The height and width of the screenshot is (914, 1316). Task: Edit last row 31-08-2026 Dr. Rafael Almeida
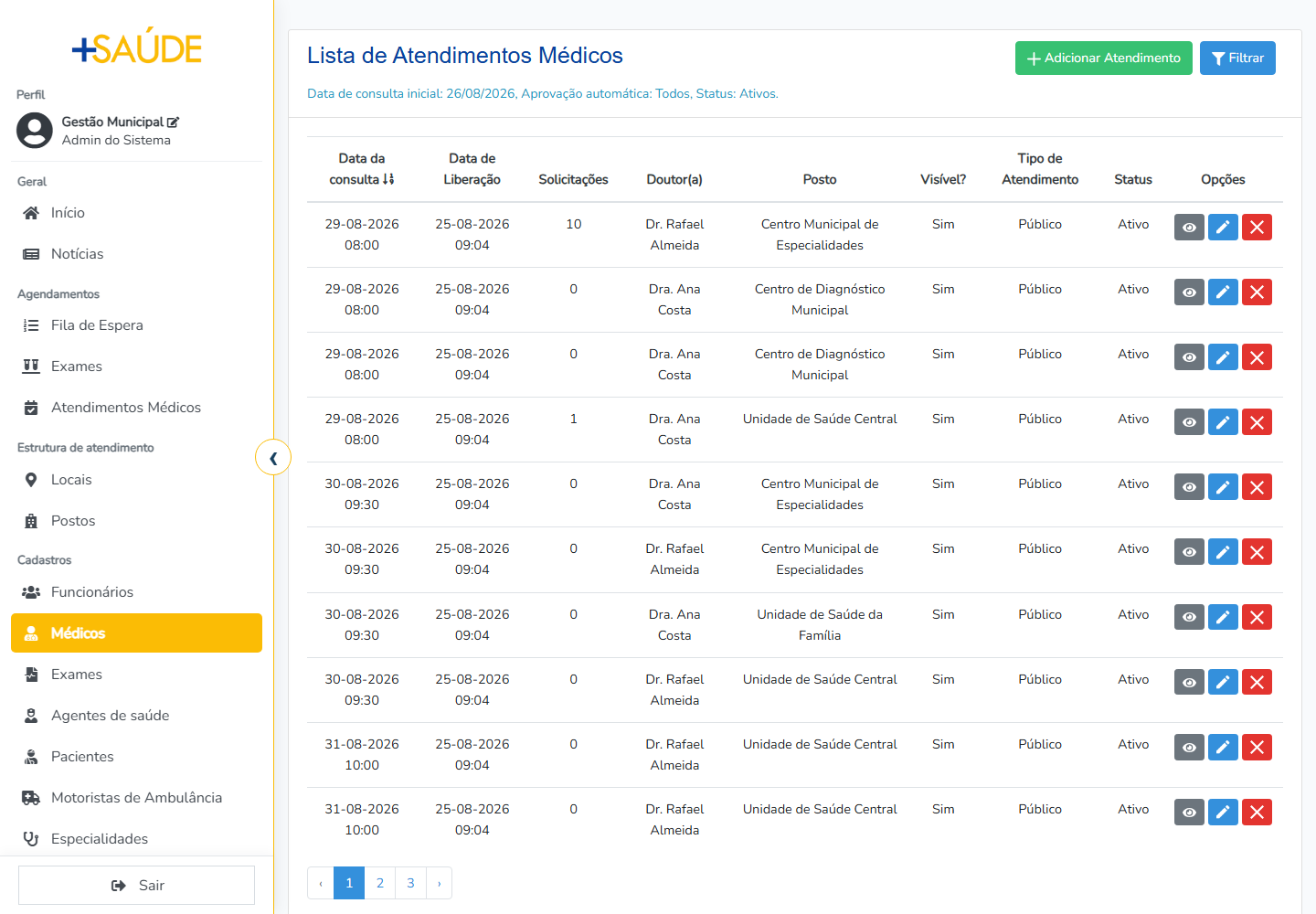[x=1223, y=813]
